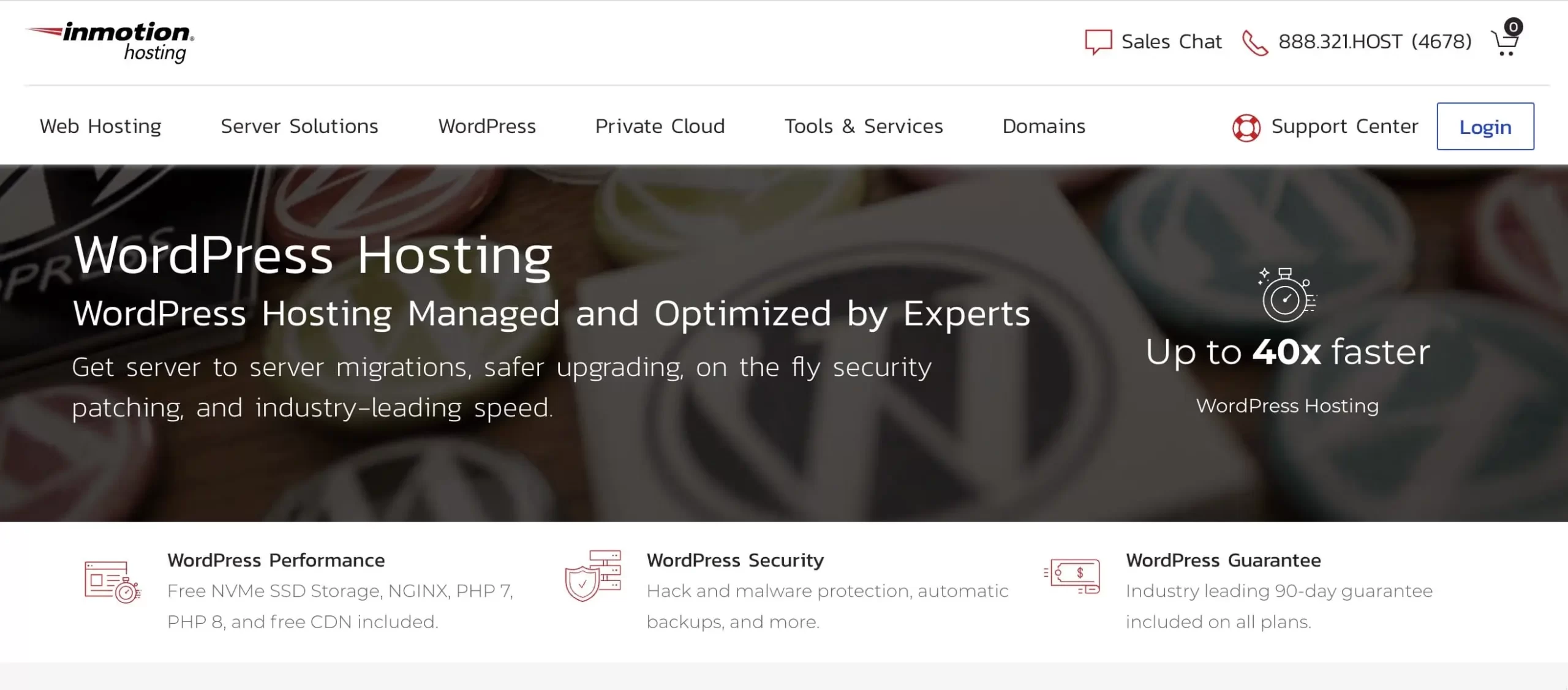Expand the Server Solutions menu
Screen dimensions: 1568x690
pos(300,126)
